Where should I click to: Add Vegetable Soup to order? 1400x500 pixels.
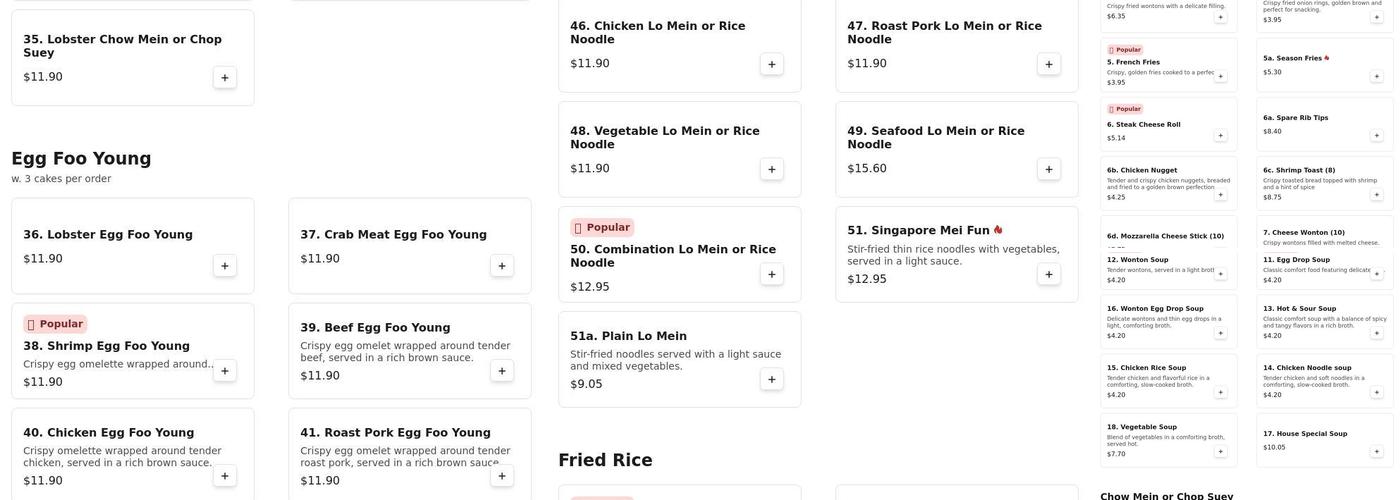[x=1220, y=451]
